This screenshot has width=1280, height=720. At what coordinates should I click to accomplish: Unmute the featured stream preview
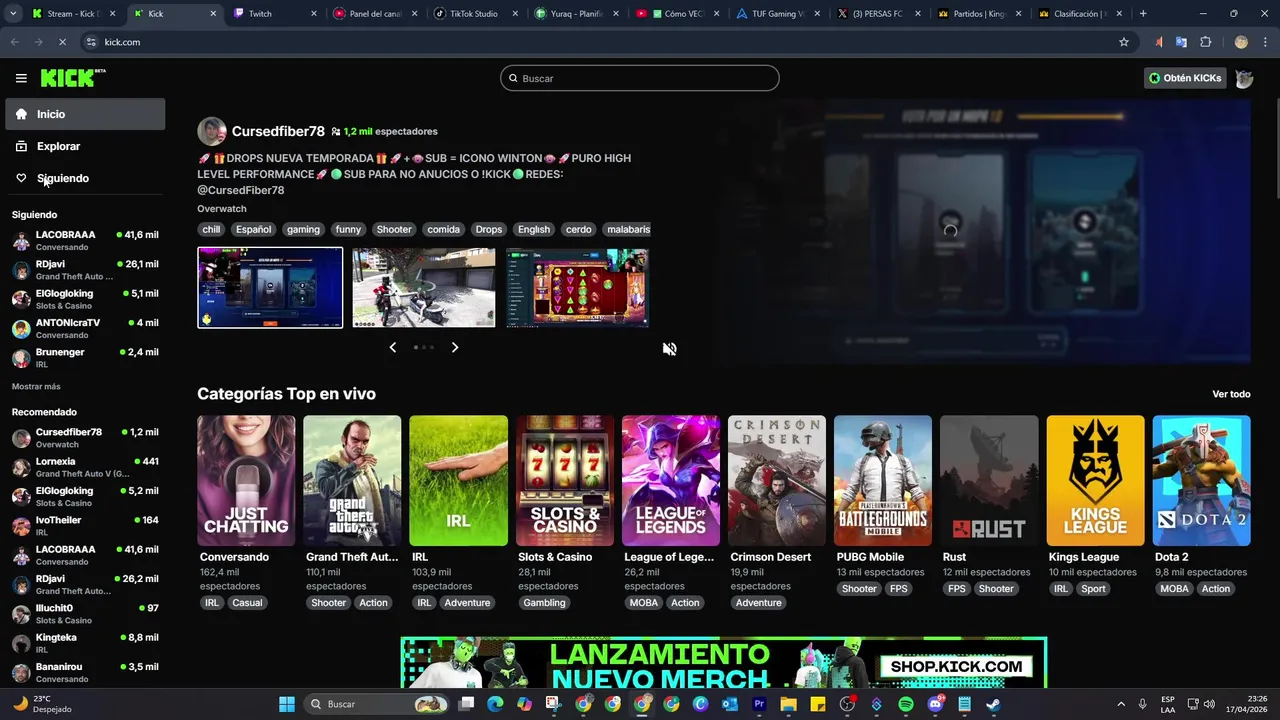click(670, 349)
